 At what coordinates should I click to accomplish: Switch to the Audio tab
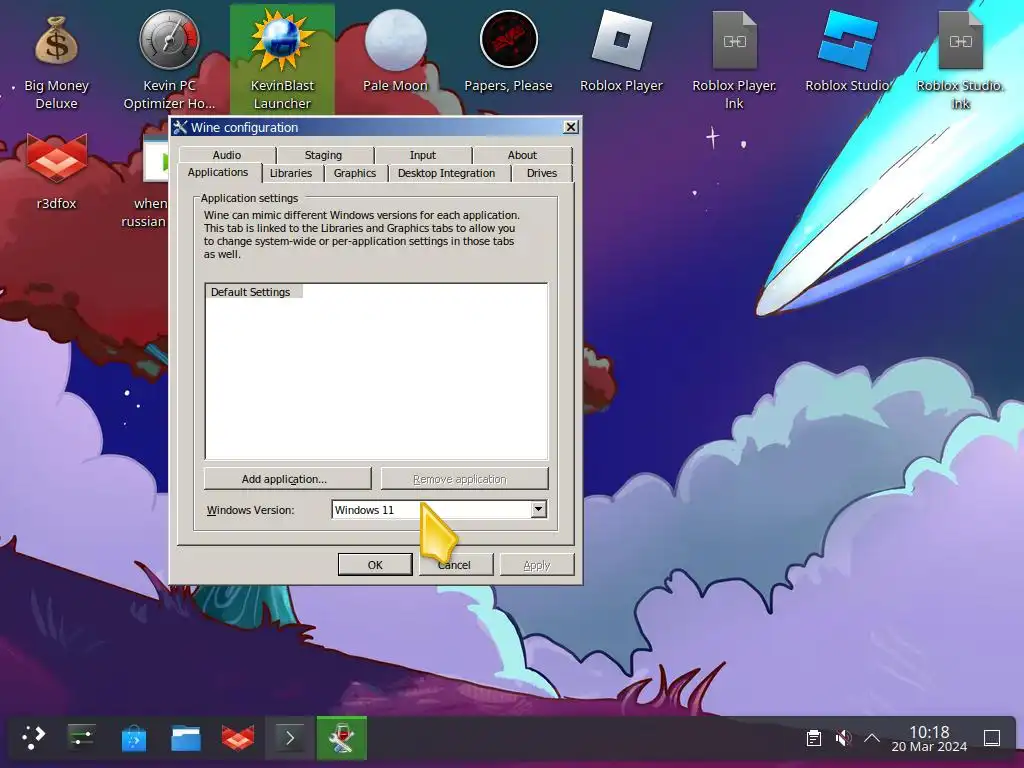[x=227, y=155]
